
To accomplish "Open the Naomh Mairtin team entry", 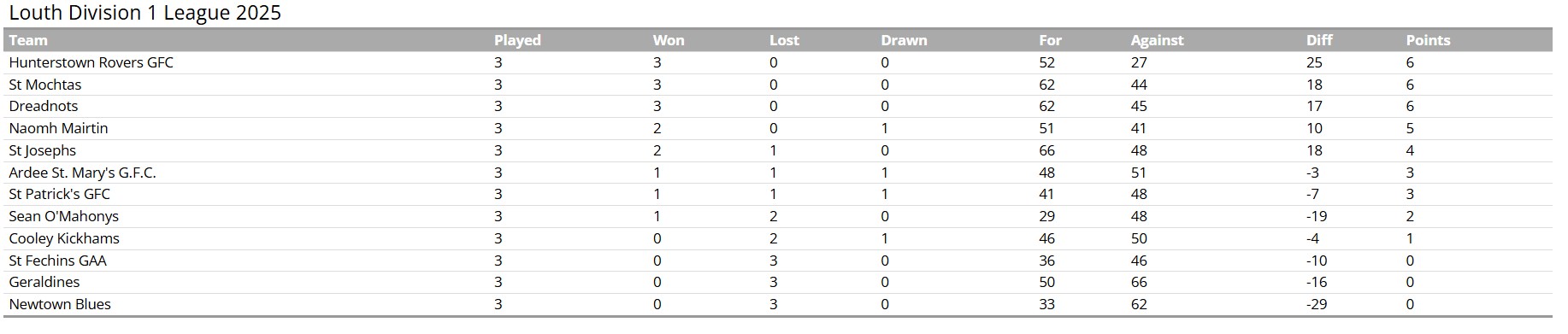I will (x=58, y=128).
